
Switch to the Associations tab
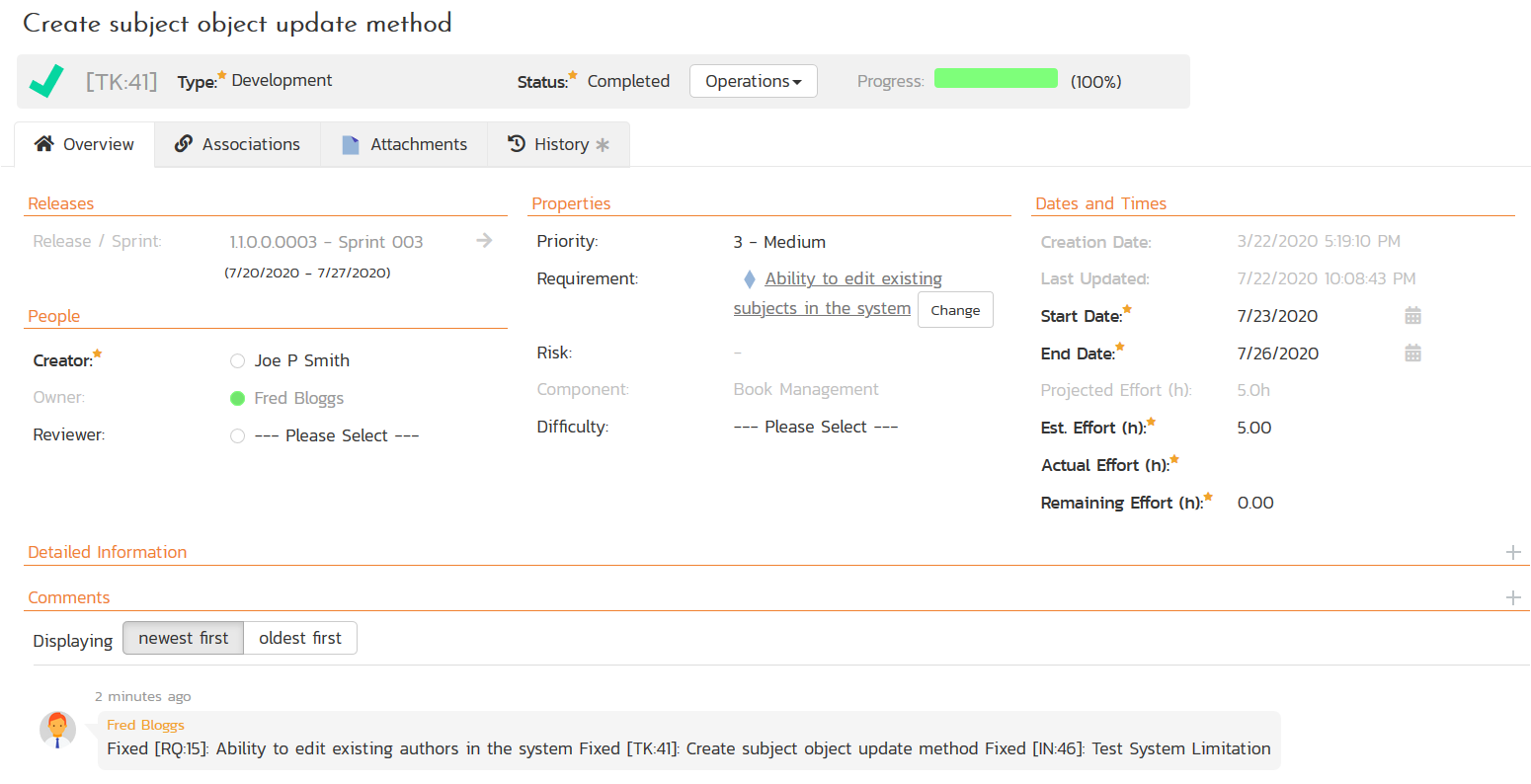pos(237,144)
